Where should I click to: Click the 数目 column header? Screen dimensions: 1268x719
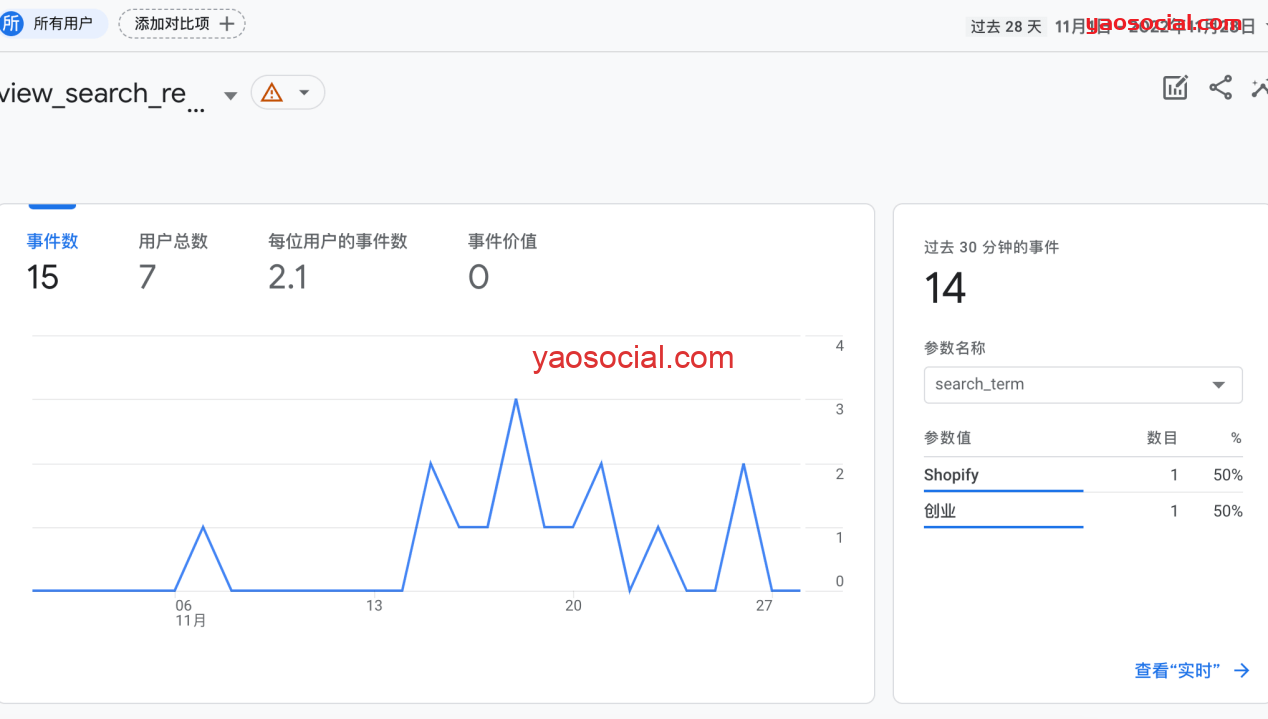click(1161, 438)
